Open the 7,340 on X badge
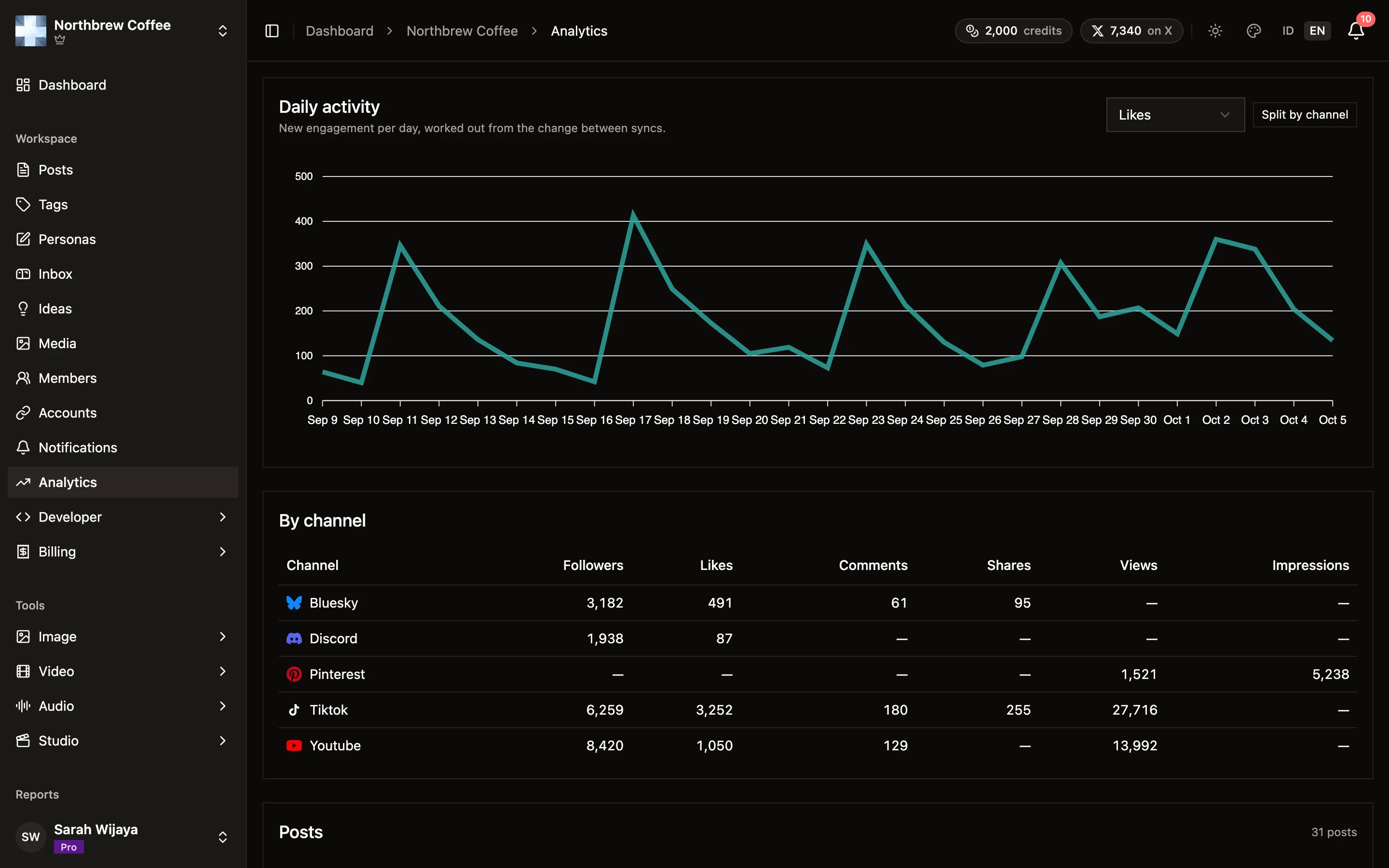The height and width of the screenshot is (868, 1389). pos(1131,31)
